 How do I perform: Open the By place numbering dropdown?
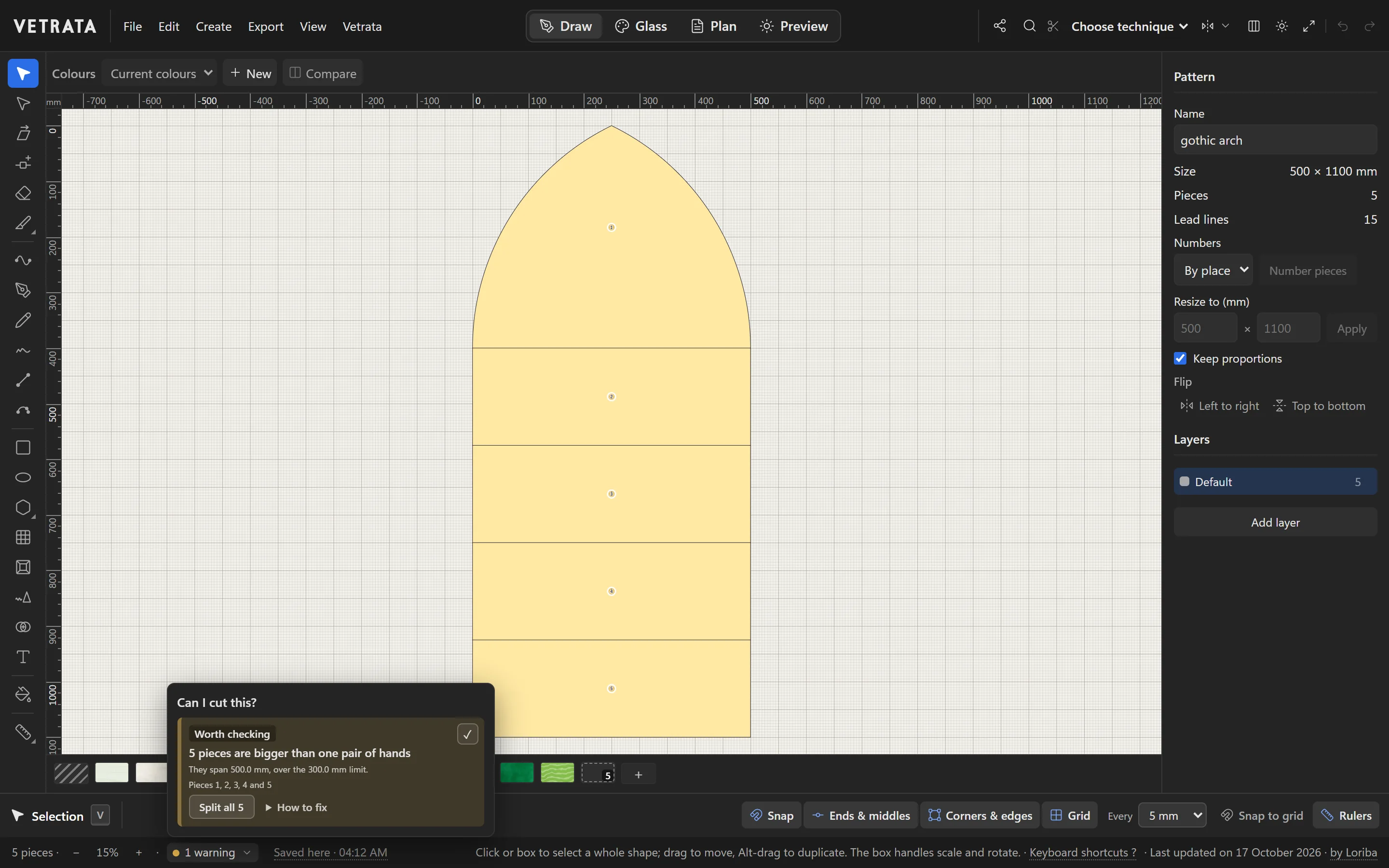point(1213,270)
